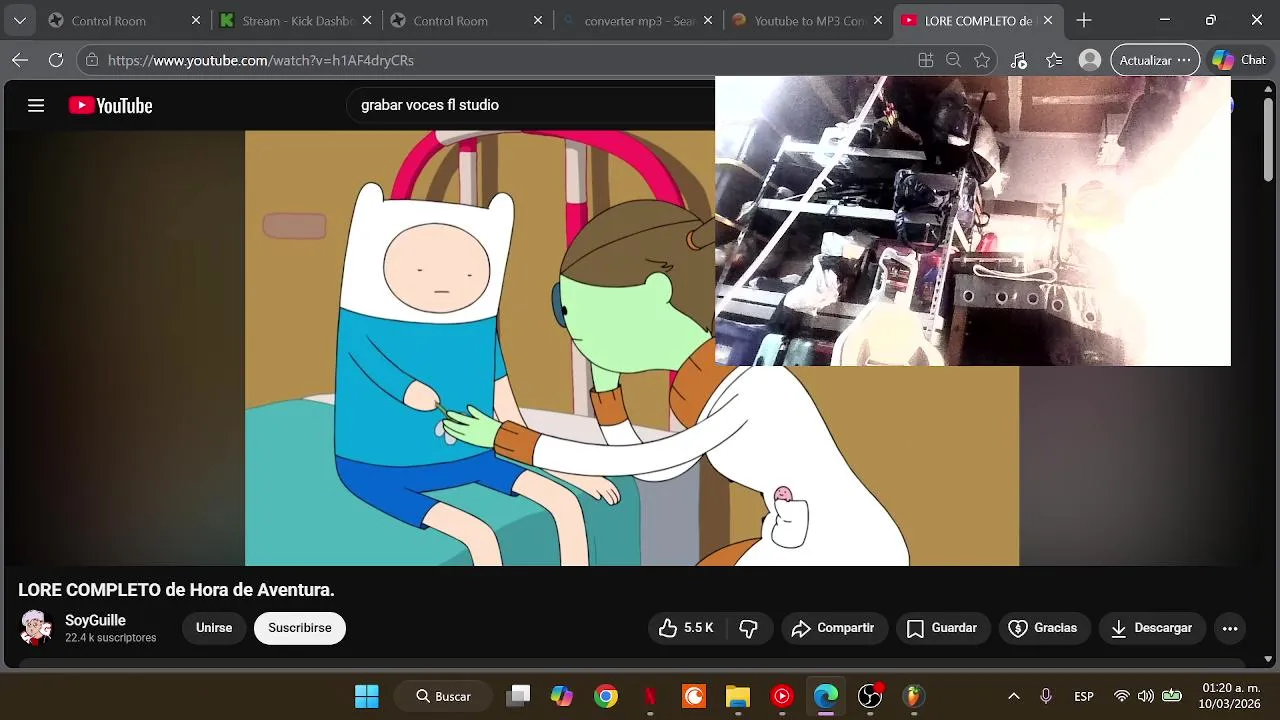The image size is (1280, 720).
Task: Open the tab search dropdown arrow
Action: (20, 20)
